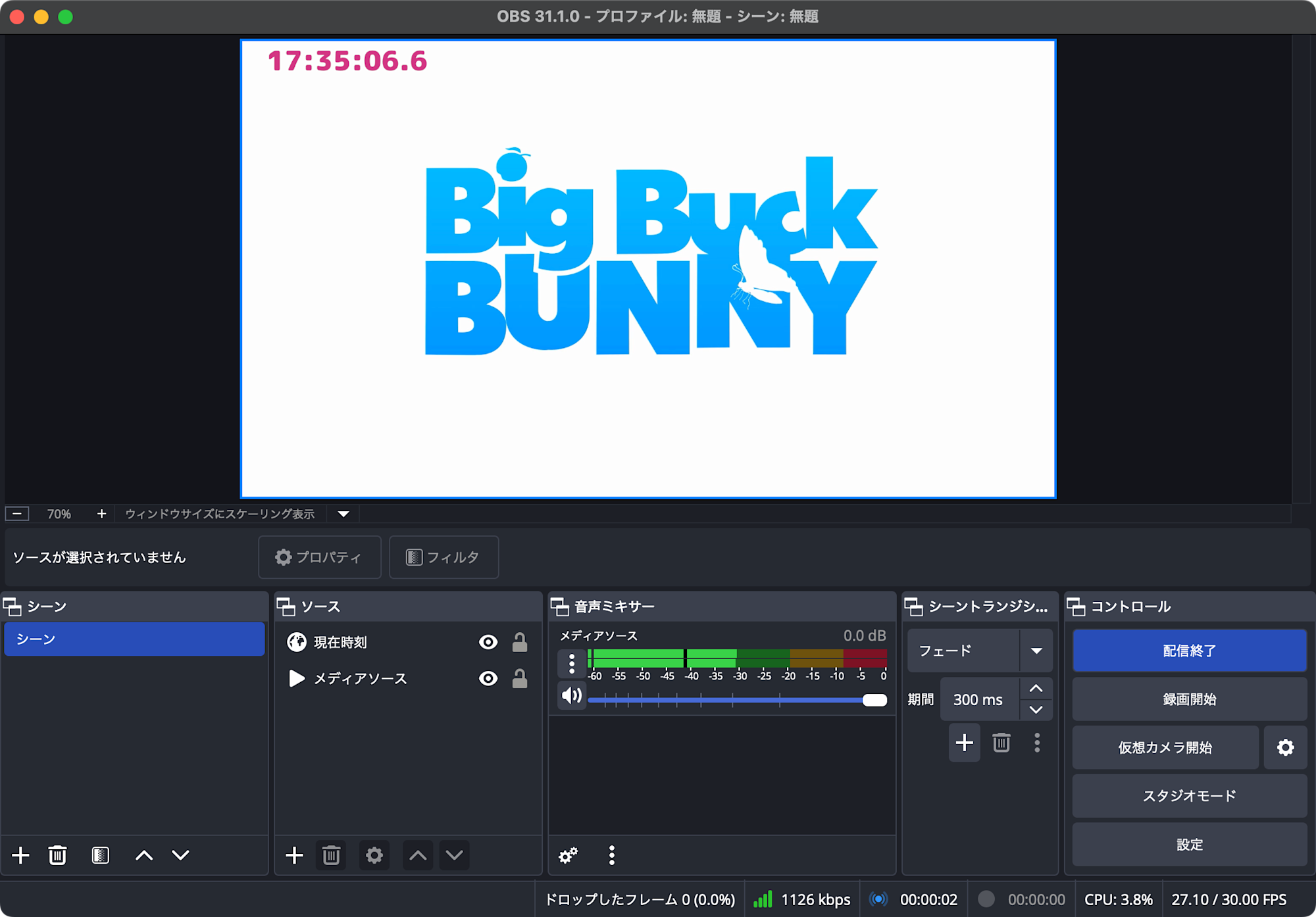Undock the 音声ミキサー panel via its icon
This screenshot has height=917, width=1316.
[560, 607]
